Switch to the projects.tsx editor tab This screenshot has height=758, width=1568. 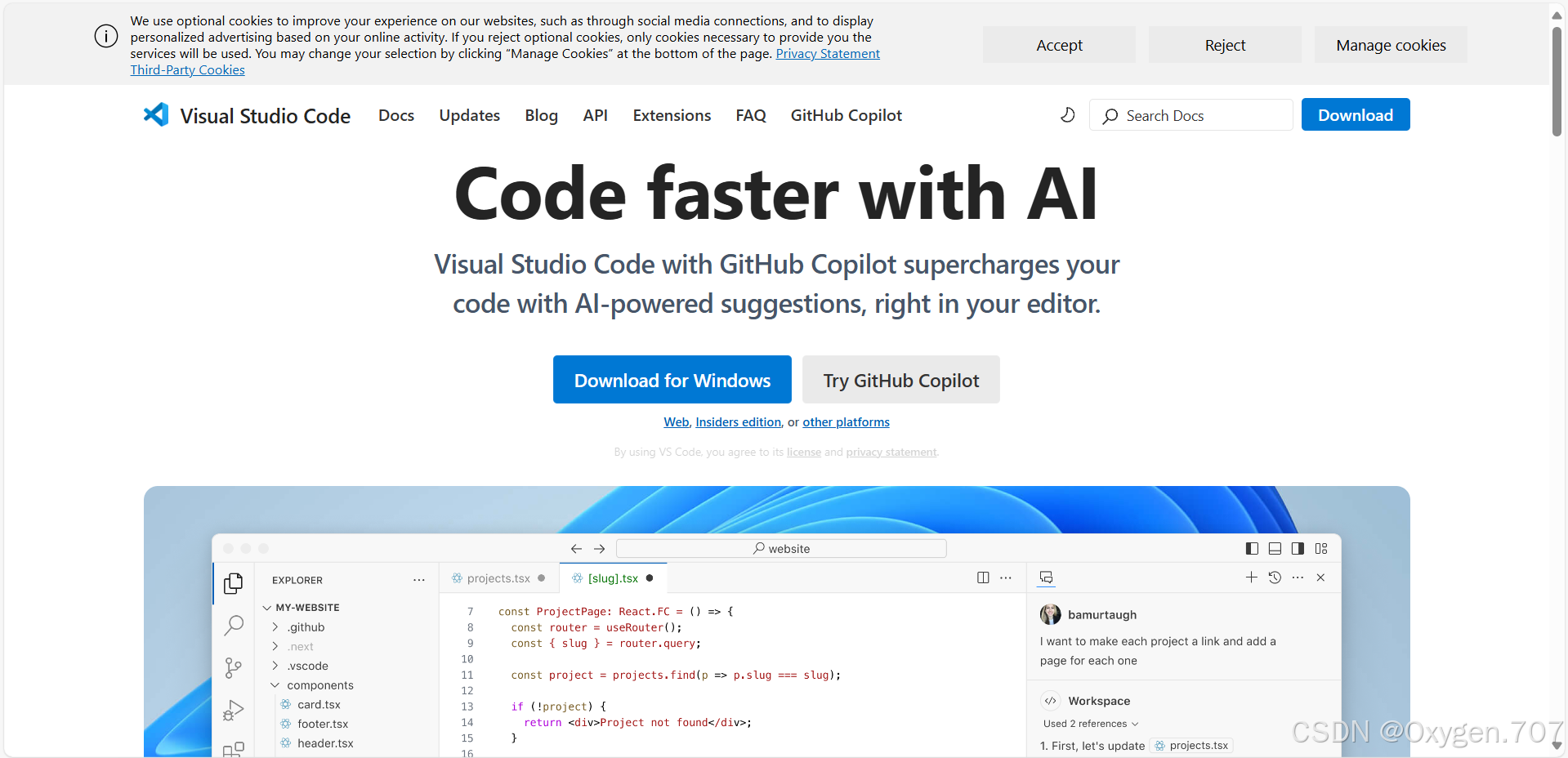tap(498, 578)
